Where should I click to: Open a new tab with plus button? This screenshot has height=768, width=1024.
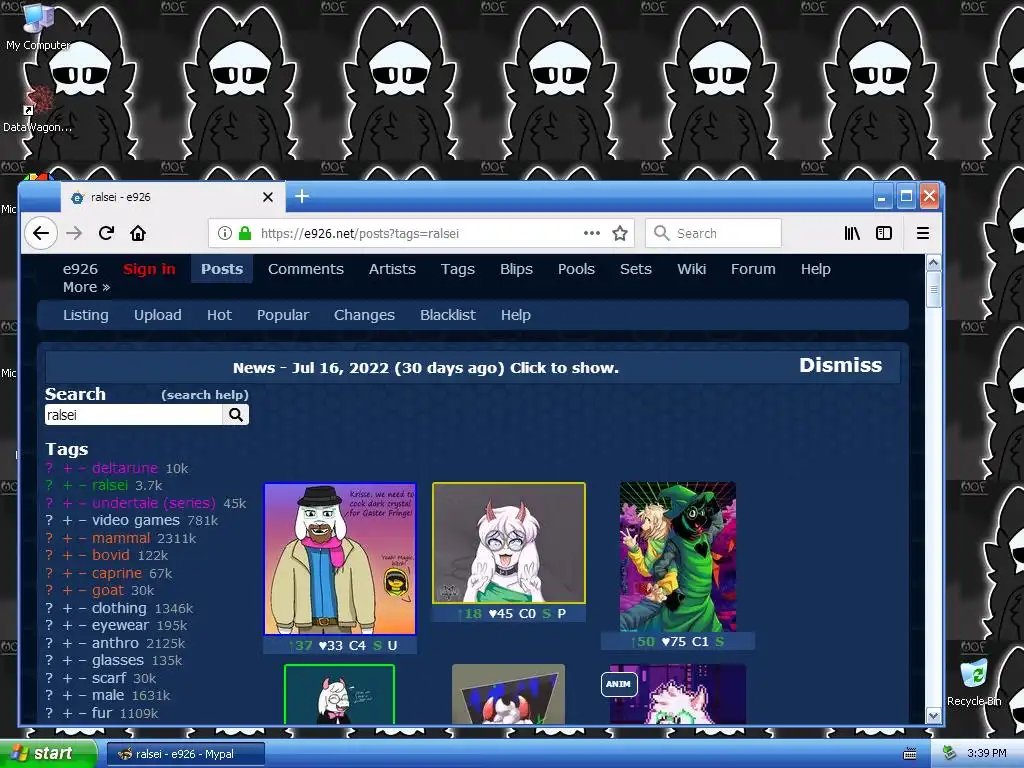click(x=302, y=196)
